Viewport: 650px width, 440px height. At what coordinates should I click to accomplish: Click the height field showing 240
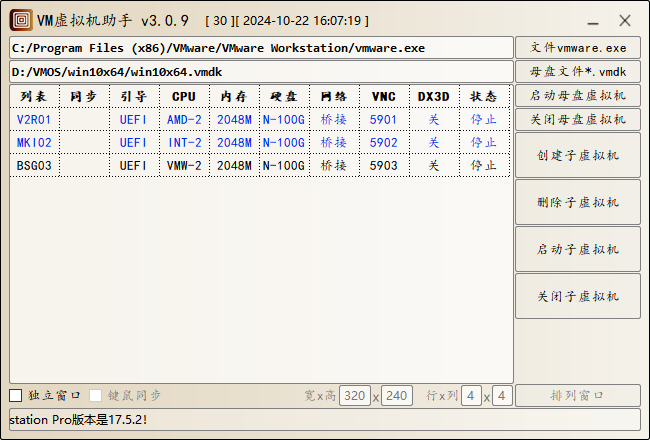[397, 396]
